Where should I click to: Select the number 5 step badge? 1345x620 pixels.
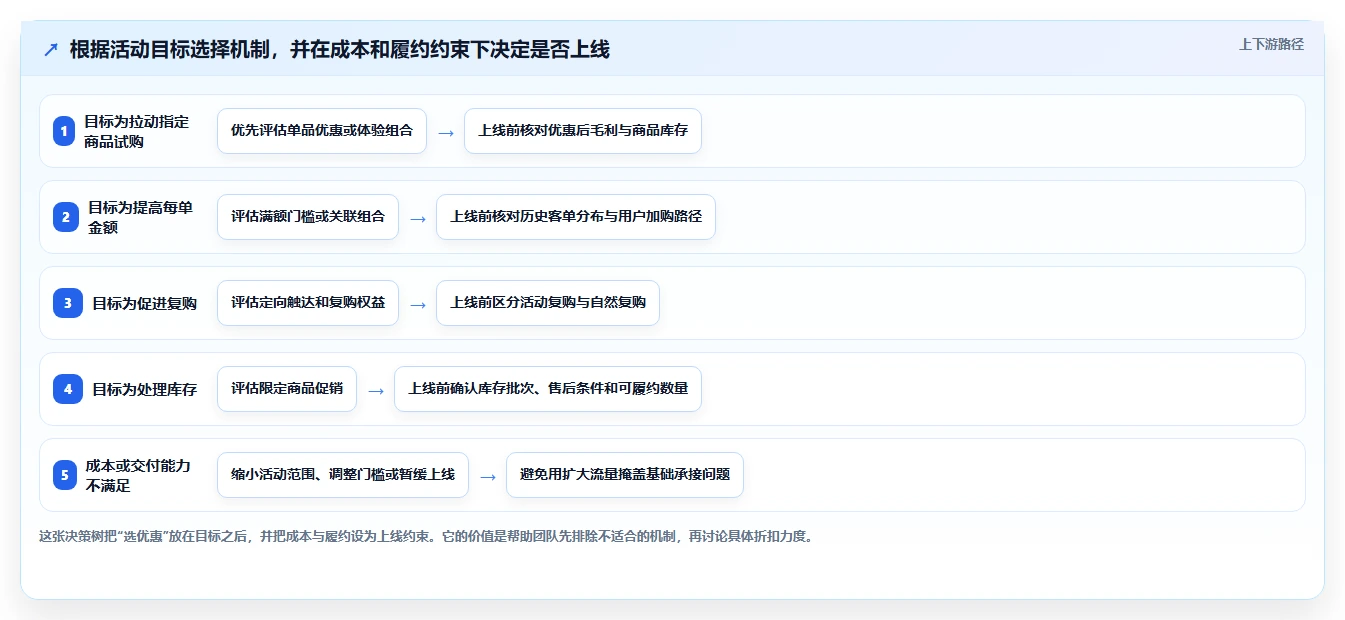(x=64, y=475)
